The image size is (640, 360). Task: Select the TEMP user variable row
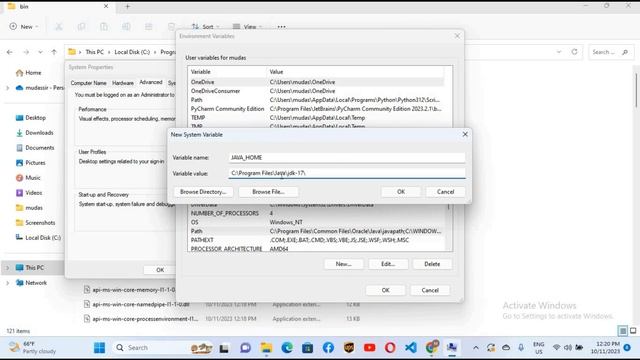317,118
